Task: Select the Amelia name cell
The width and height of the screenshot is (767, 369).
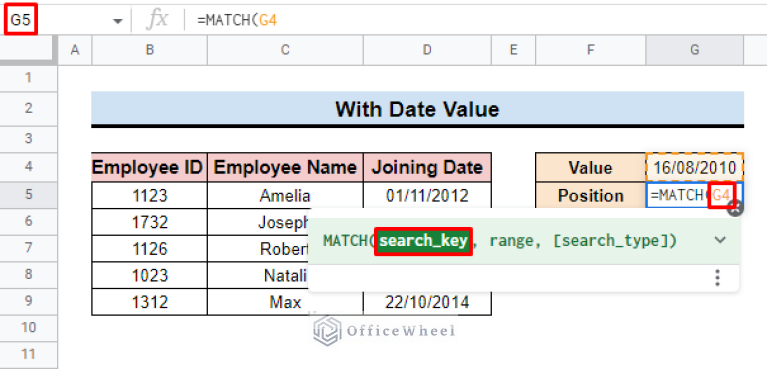Action: (285, 195)
